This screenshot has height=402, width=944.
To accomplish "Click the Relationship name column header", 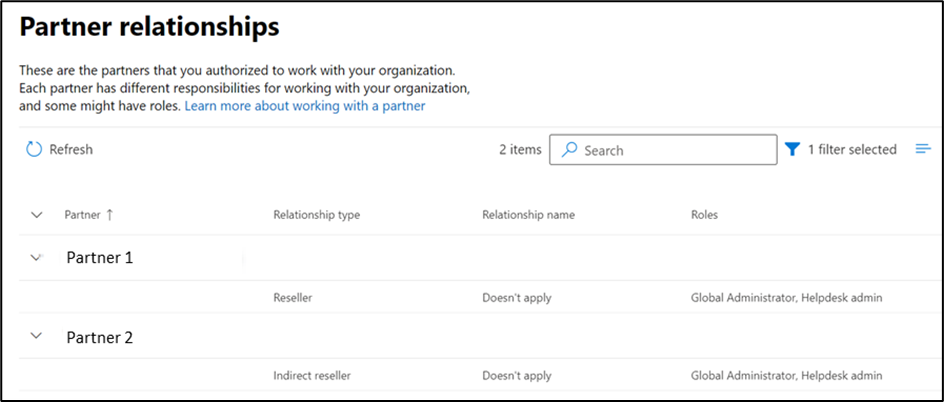I will (x=529, y=215).
